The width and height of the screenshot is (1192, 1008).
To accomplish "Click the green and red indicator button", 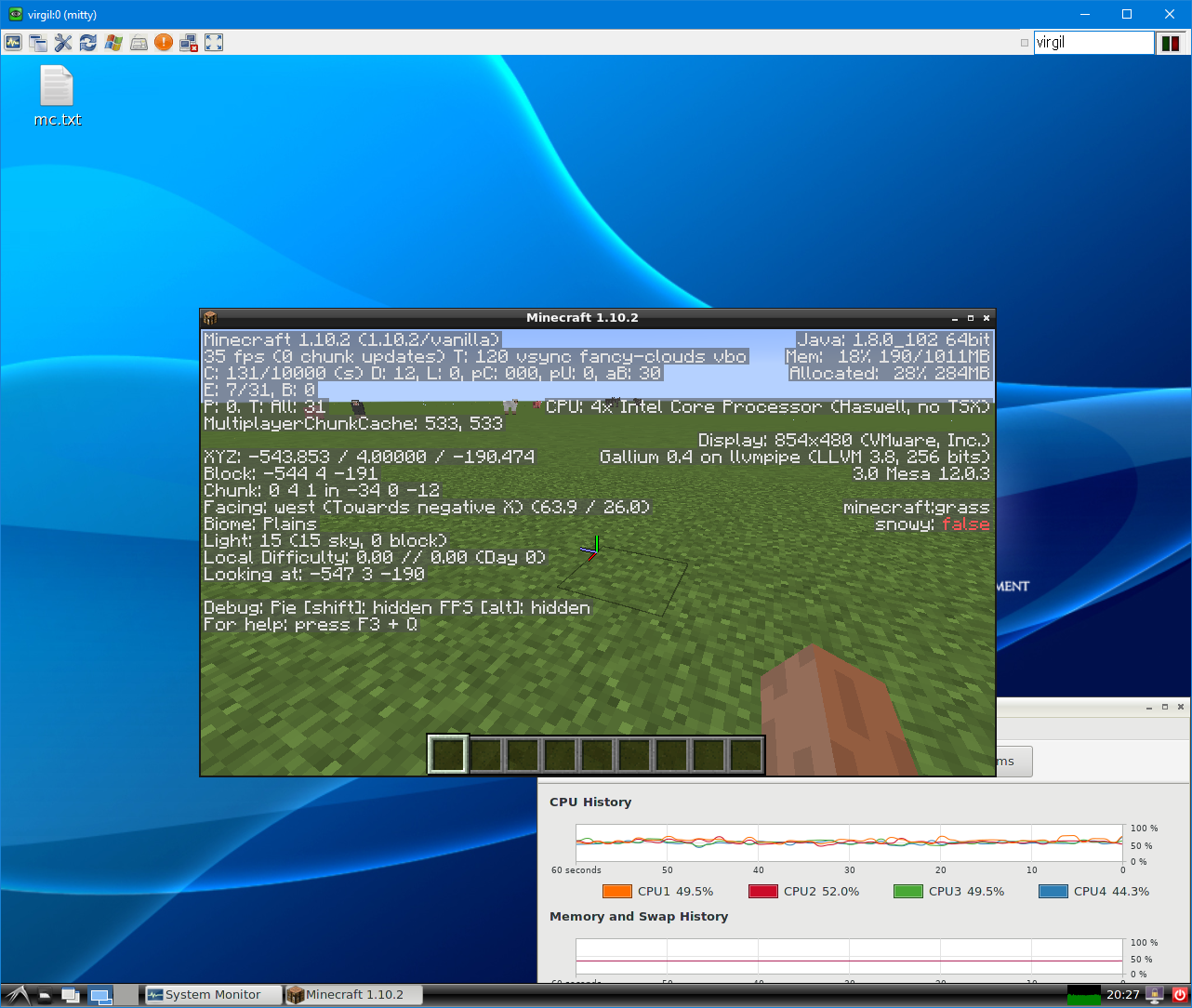I will 1171,43.
